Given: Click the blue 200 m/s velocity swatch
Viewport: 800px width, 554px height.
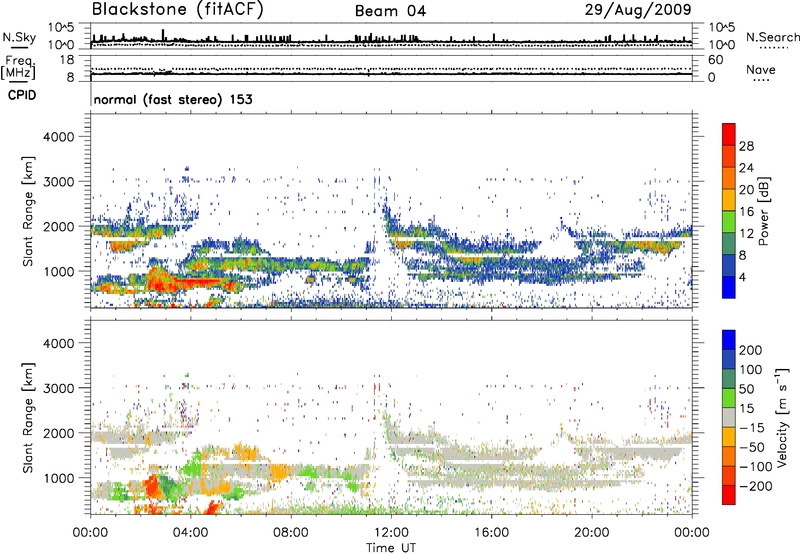Looking at the screenshot, I should (729, 340).
